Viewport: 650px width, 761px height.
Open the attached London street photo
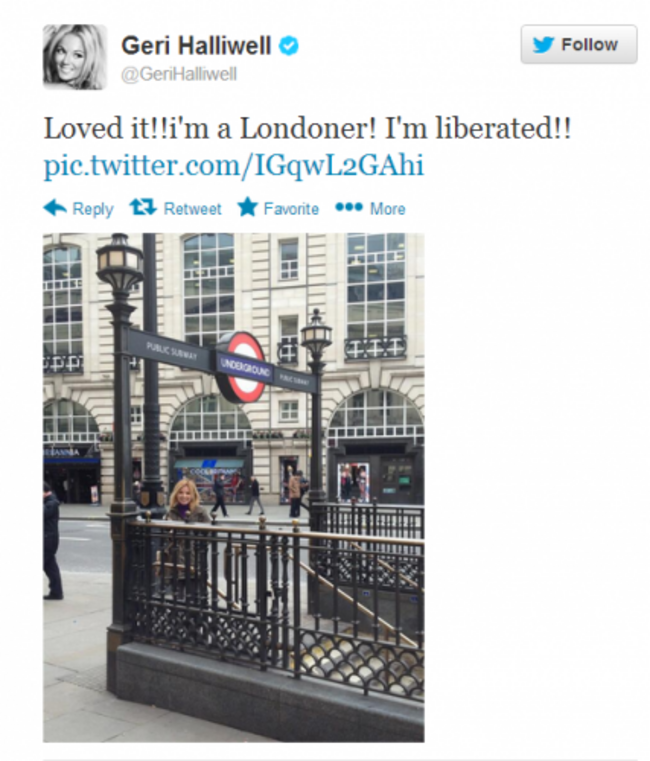[x=233, y=487]
